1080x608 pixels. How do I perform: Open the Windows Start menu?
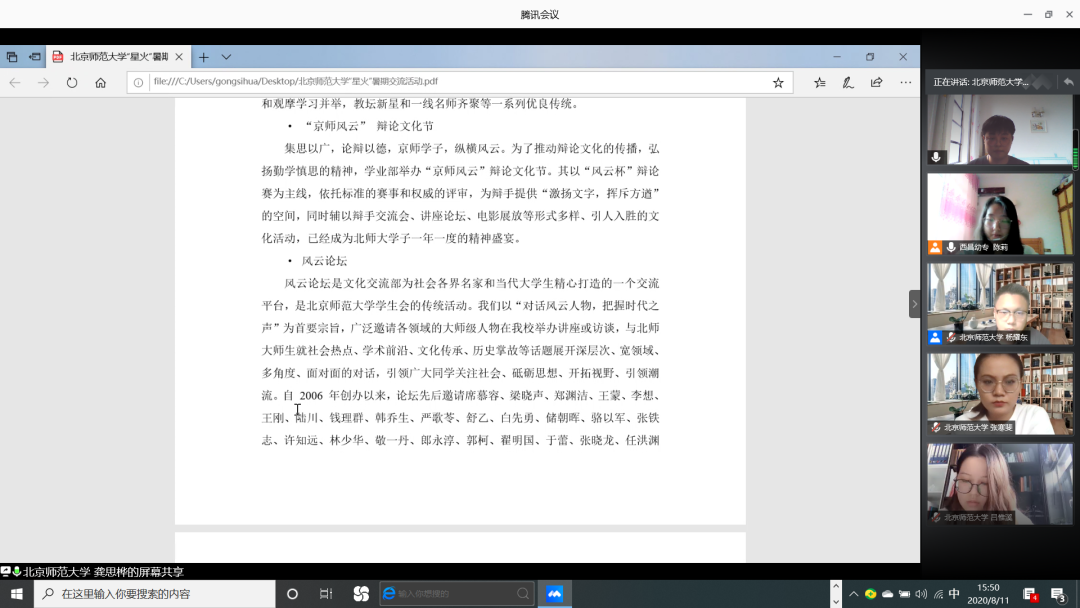17,594
